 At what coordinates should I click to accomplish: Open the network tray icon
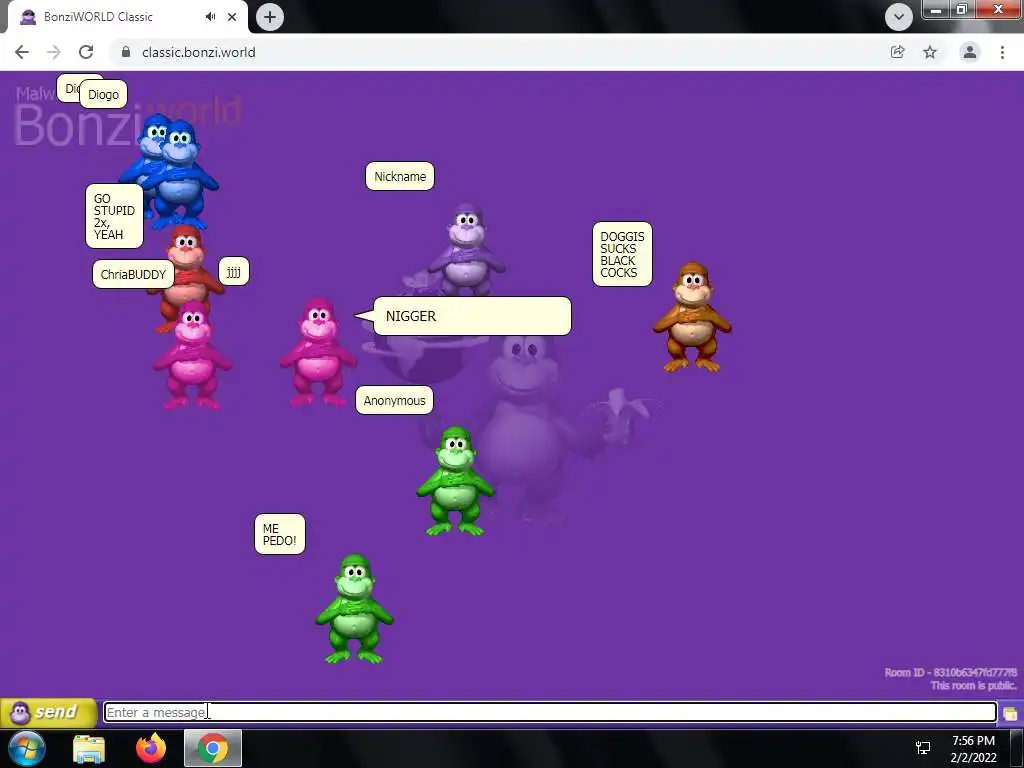coord(923,748)
